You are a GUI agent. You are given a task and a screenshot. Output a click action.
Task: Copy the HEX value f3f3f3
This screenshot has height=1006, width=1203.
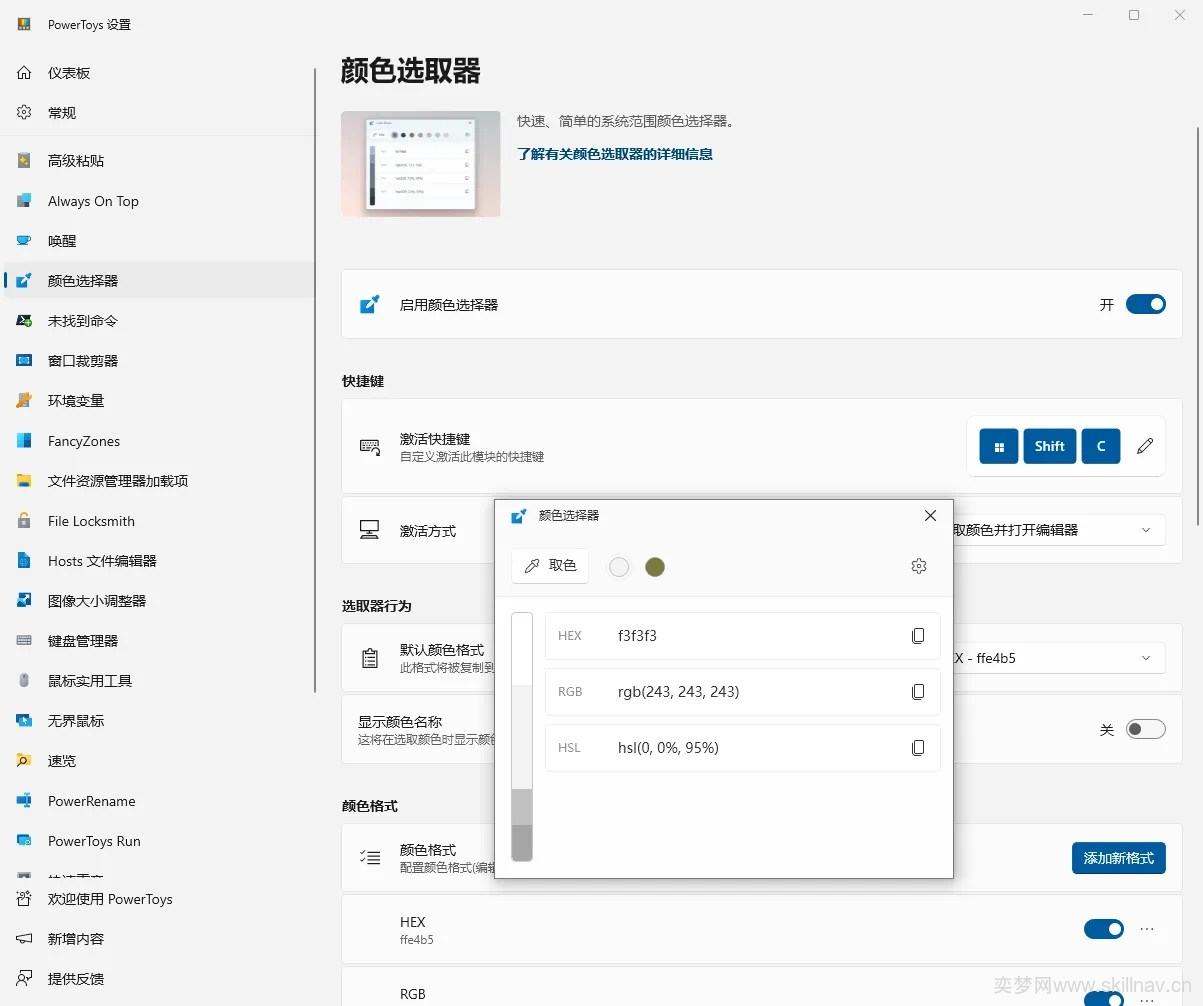(918, 636)
